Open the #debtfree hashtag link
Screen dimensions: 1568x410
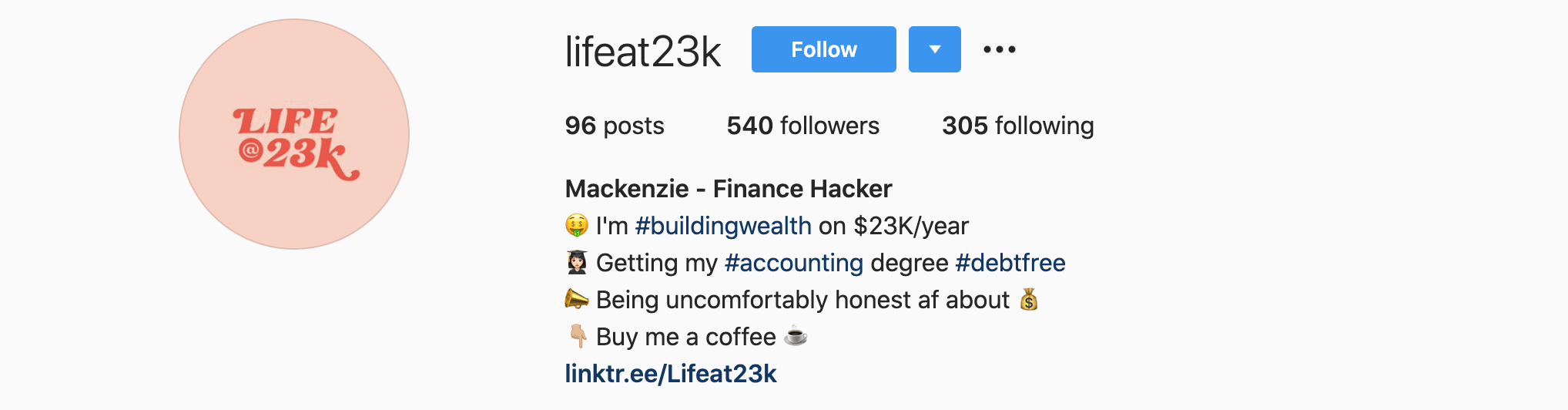click(1010, 263)
